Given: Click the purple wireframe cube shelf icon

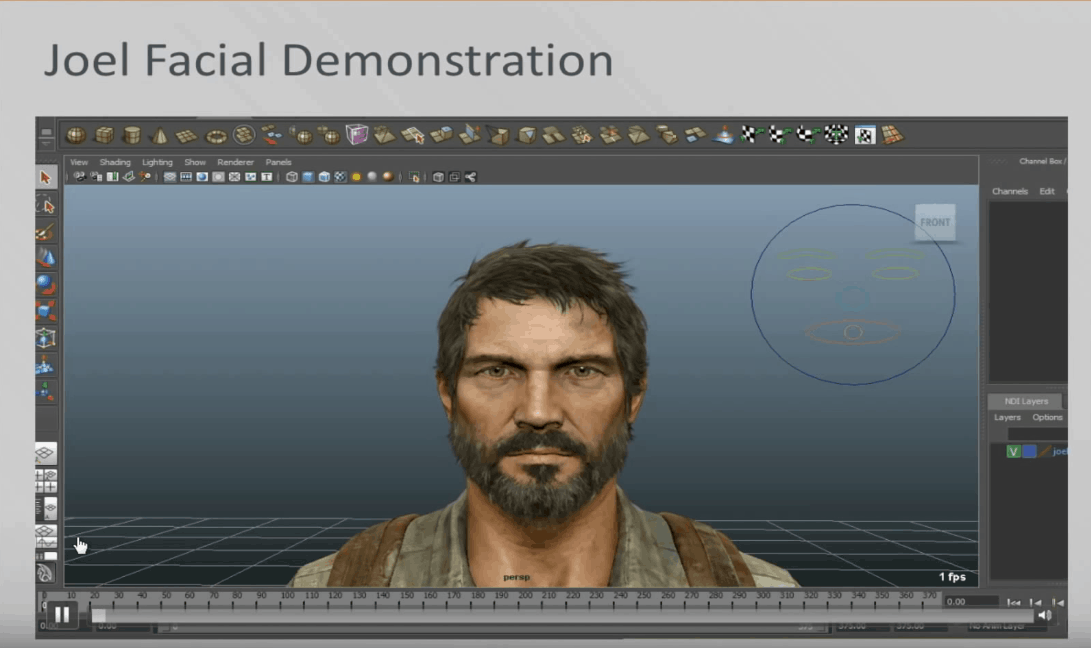Looking at the screenshot, I should tap(357, 134).
